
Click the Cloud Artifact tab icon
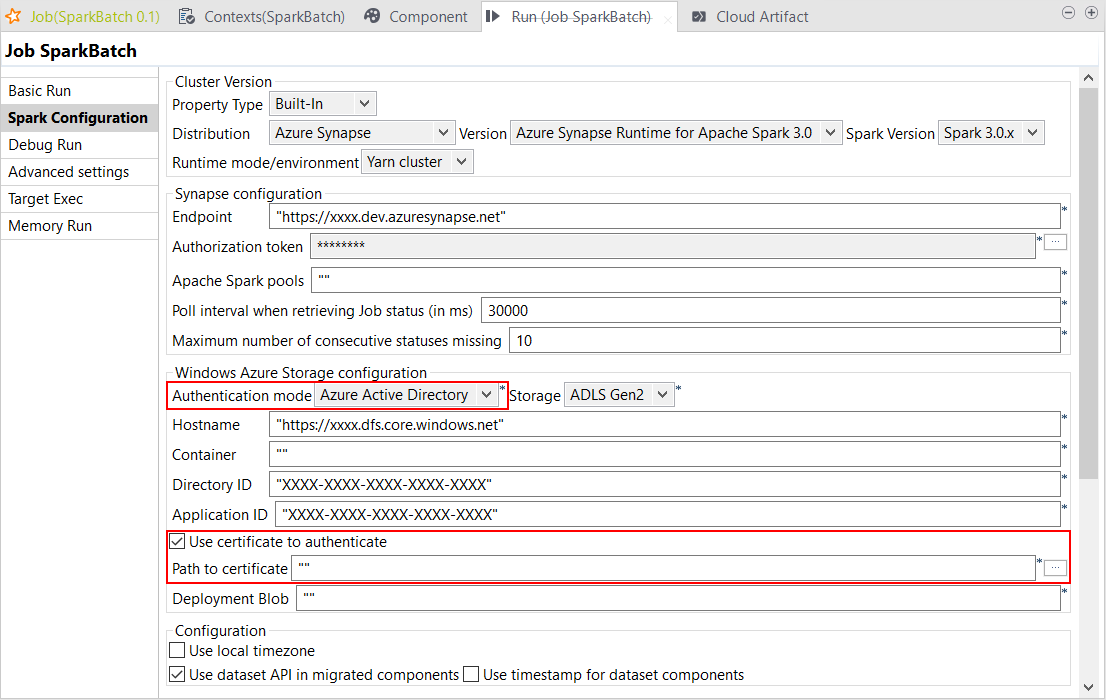[699, 17]
